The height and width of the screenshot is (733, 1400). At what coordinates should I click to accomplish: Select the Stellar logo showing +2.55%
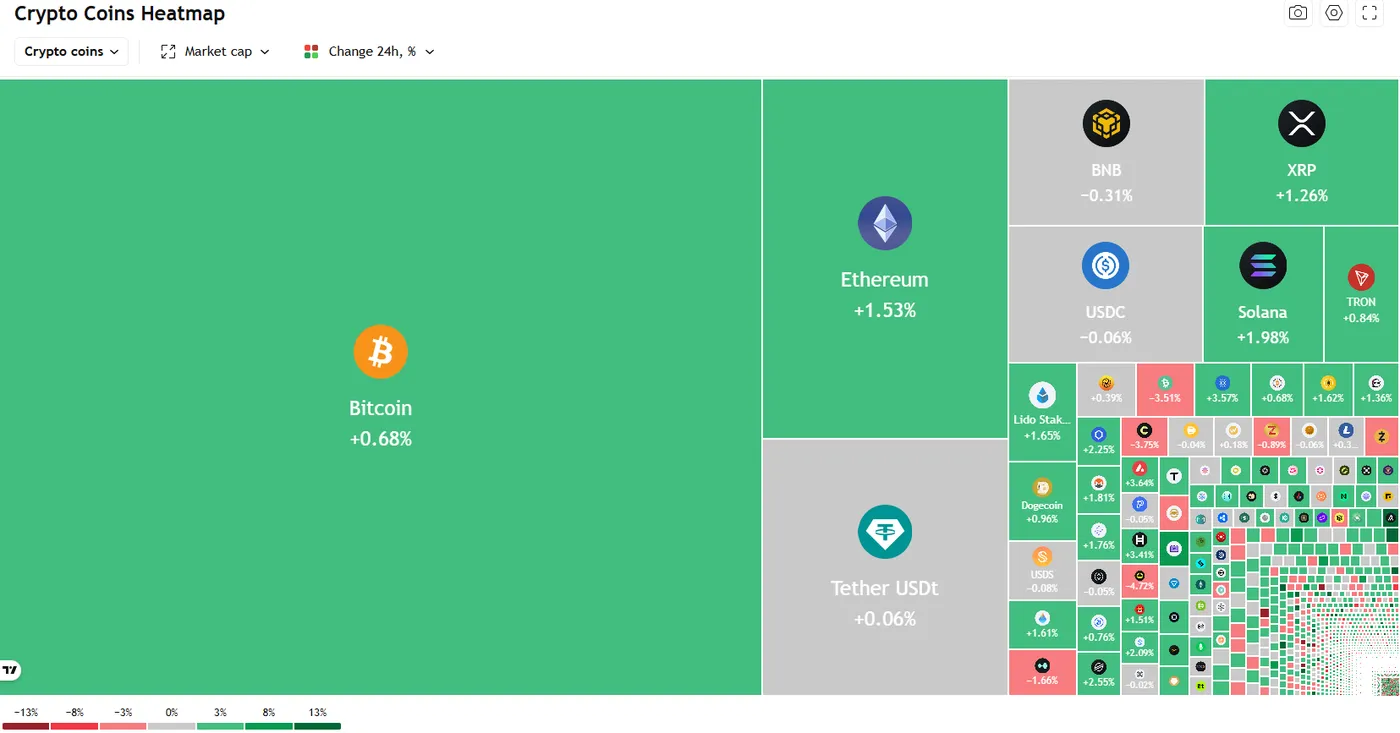[1099, 667]
